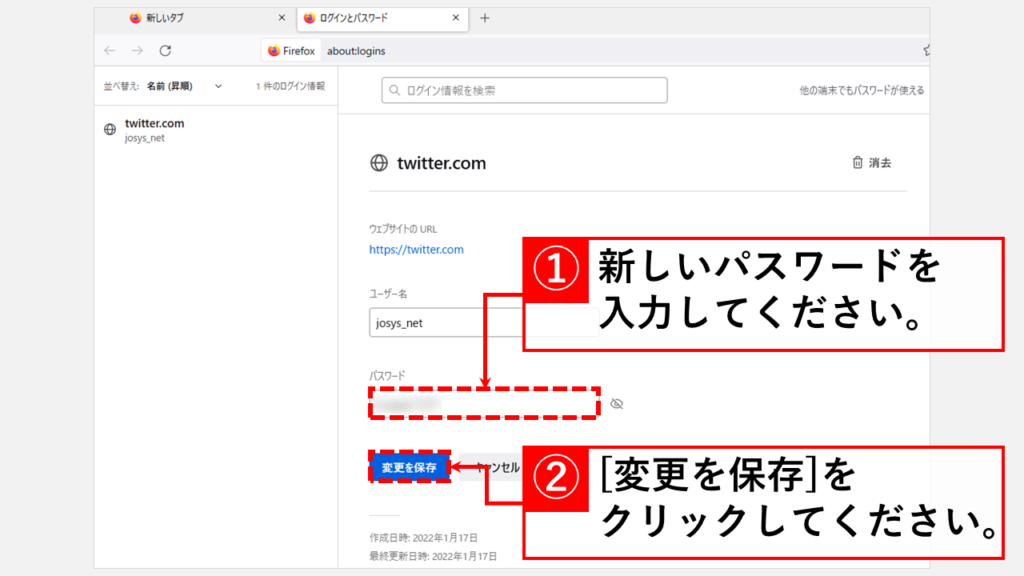Close the 新しいタブ tab

tap(281, 18)
